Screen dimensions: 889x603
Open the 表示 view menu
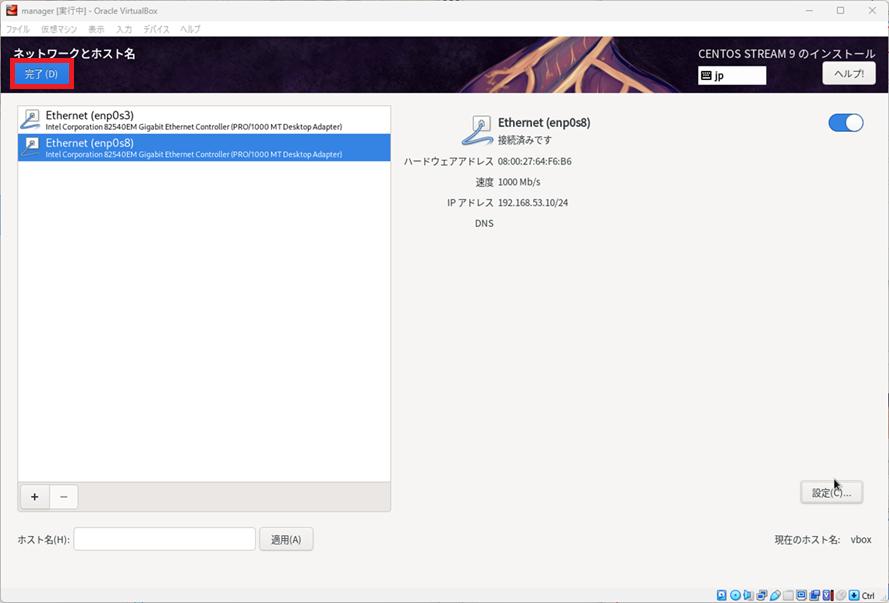96,29
